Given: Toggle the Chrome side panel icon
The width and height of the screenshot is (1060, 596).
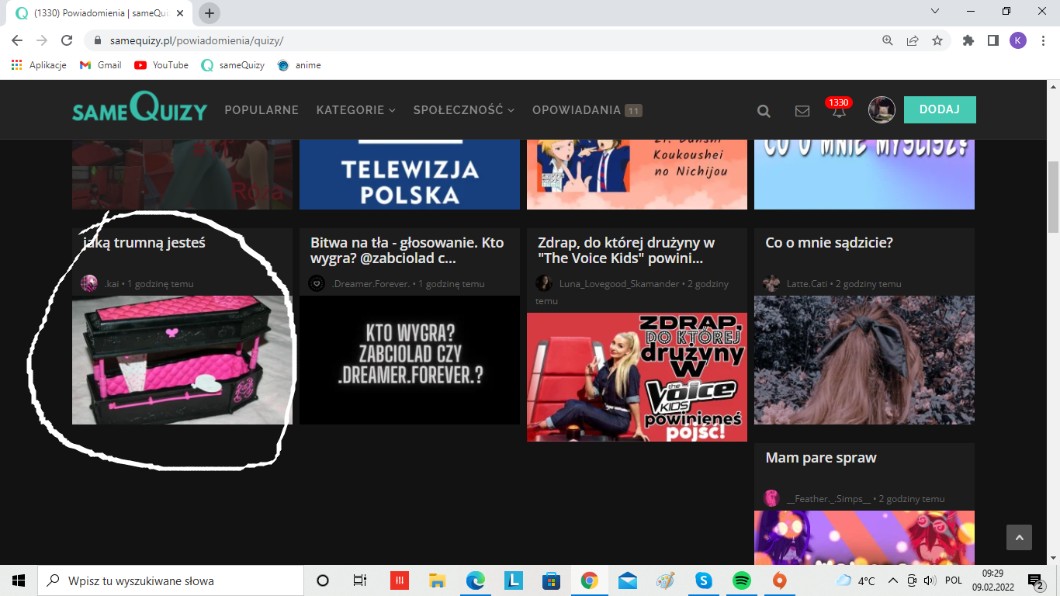Looking at the screenshot, I should point(993,41).
